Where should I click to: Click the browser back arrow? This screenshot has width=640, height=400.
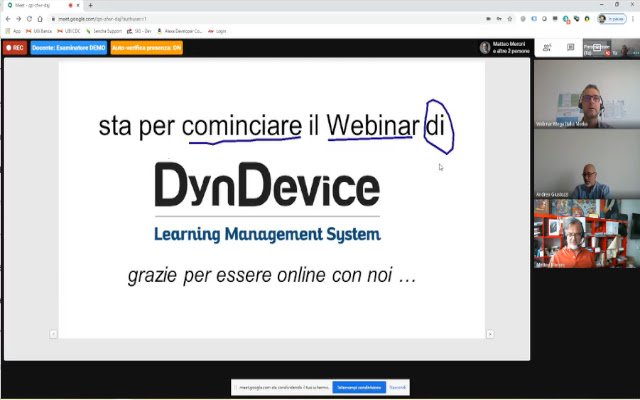point(8,19)
